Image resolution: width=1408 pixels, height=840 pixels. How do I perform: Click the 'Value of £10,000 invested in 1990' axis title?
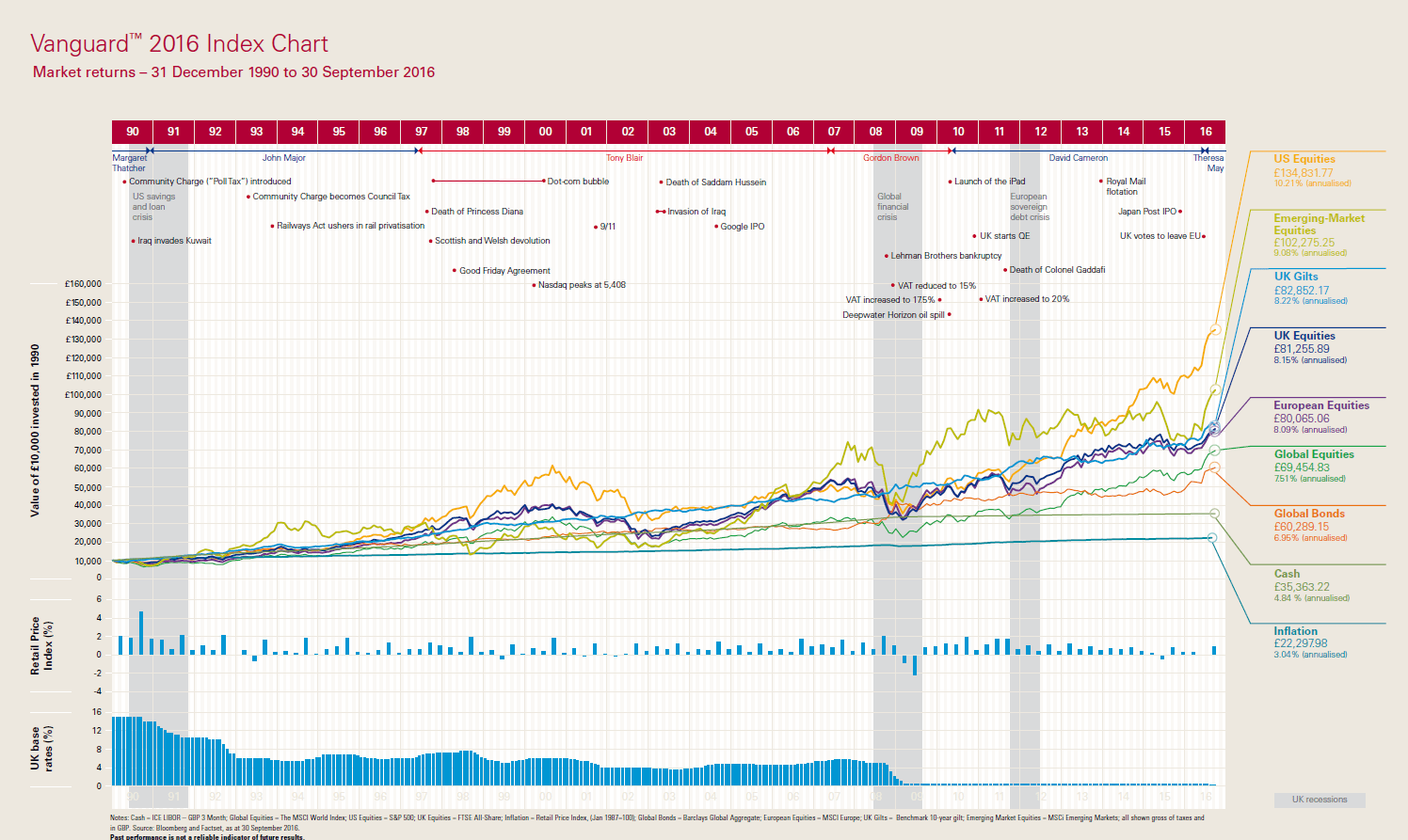coord(35,430)
